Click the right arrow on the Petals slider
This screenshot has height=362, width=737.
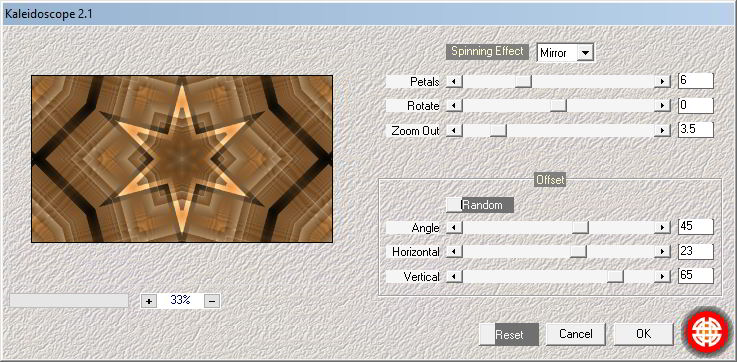pyautogui.click(x=662, y=82)
